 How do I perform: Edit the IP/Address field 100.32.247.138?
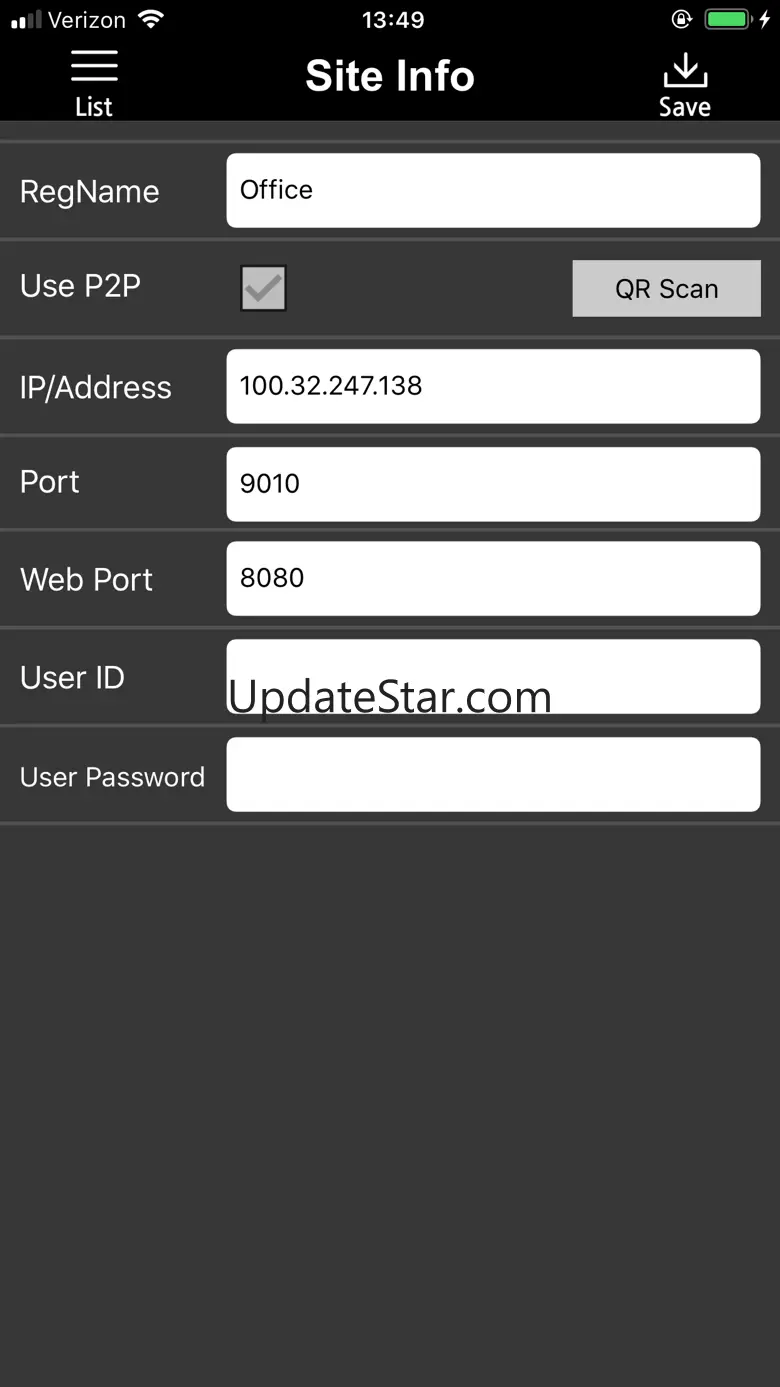pyautogui.click(x=493, y=386)
